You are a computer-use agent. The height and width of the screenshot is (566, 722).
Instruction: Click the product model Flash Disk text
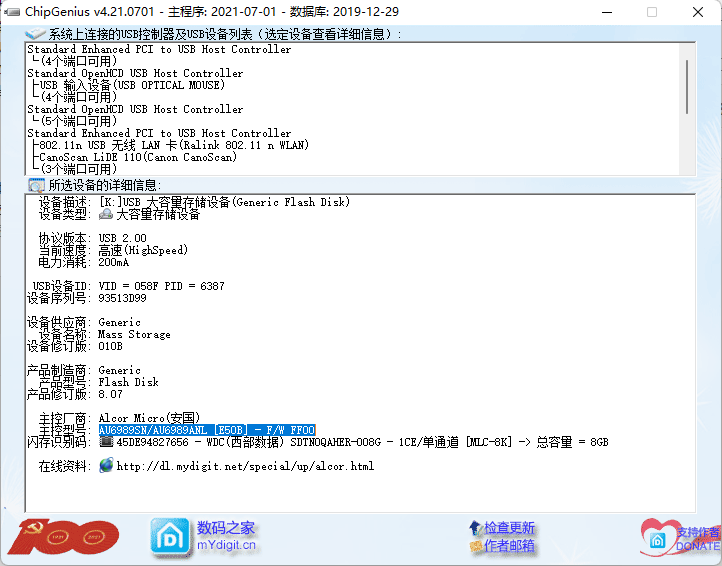(x=128, y=382)
